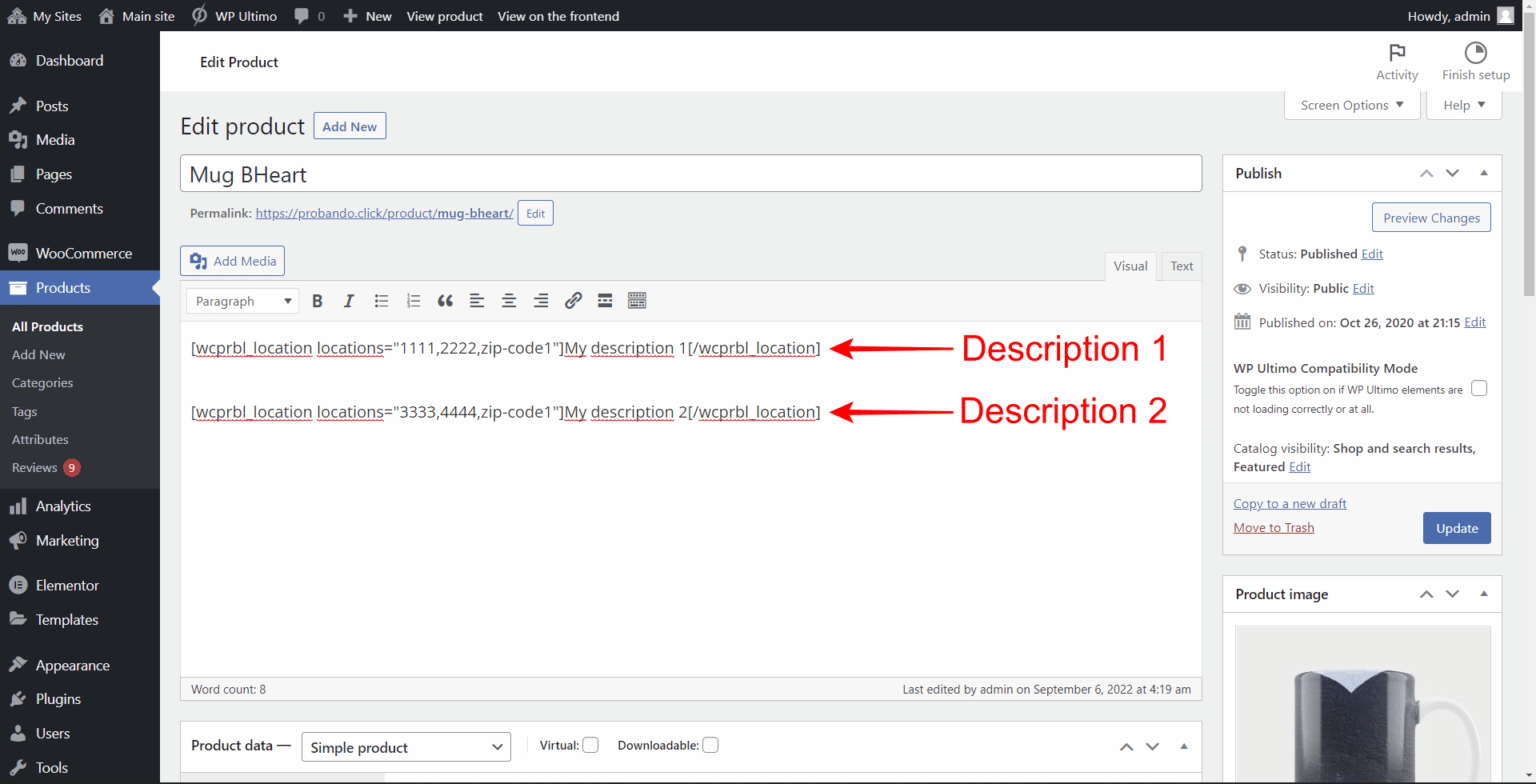The width and height of the screenshot is (1536, 784).
Task: Open the Paragraph style dropdown
Action: 242,300
